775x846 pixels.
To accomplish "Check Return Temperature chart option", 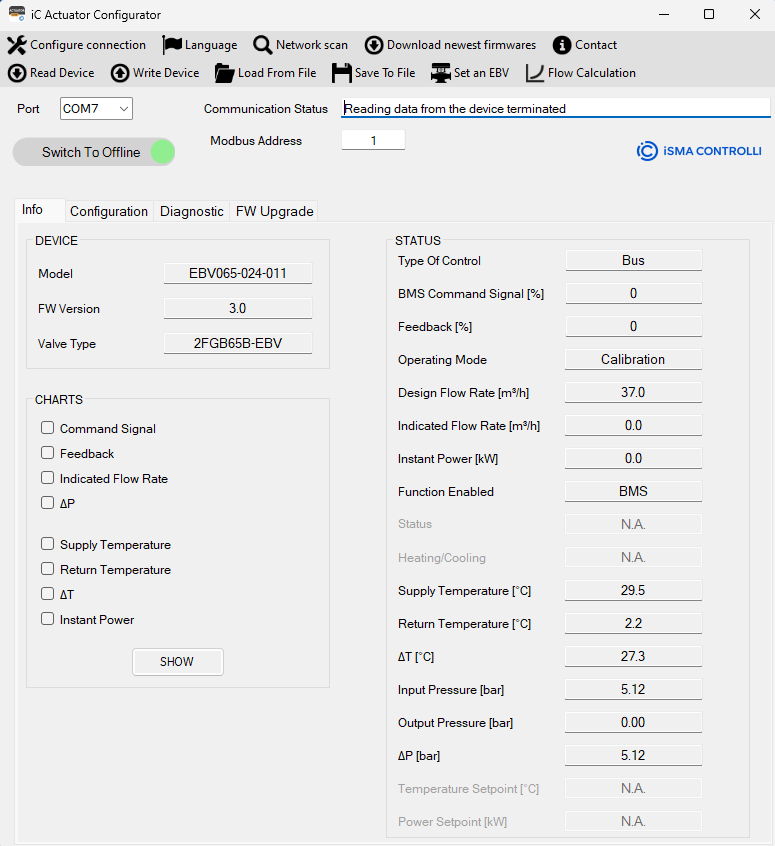I will tap(47, 569).
